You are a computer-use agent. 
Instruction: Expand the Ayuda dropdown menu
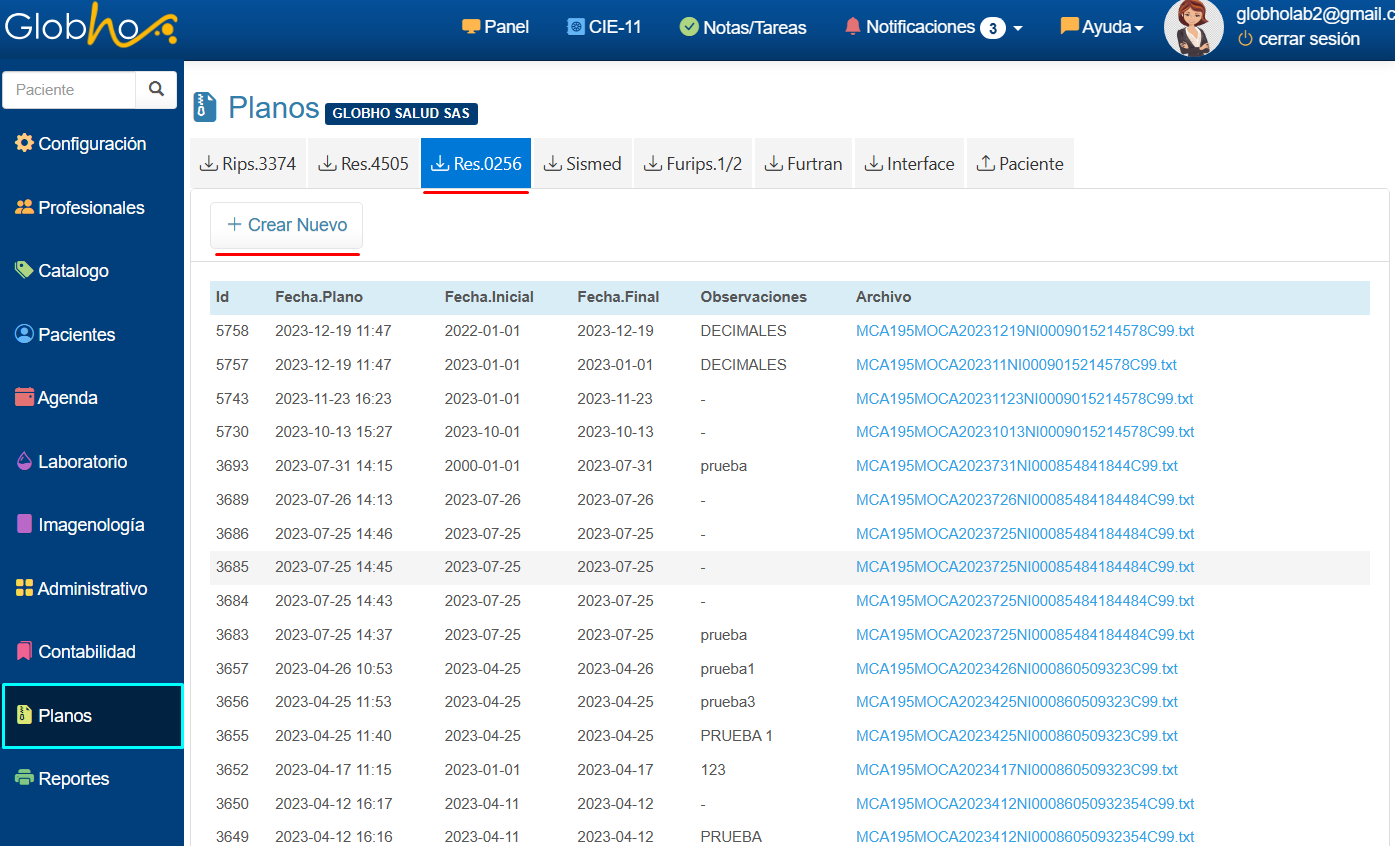click(x=1102, y=27)
